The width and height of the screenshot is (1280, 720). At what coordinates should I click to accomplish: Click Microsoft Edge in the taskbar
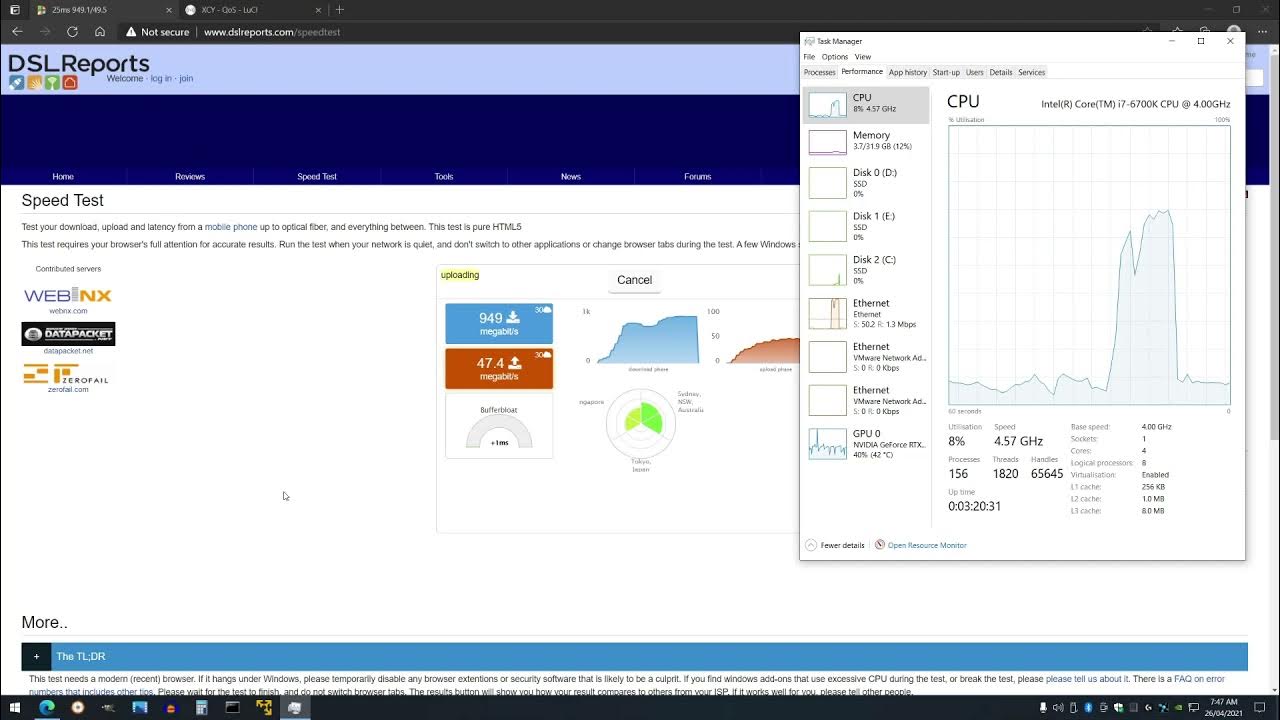point(46,708)
